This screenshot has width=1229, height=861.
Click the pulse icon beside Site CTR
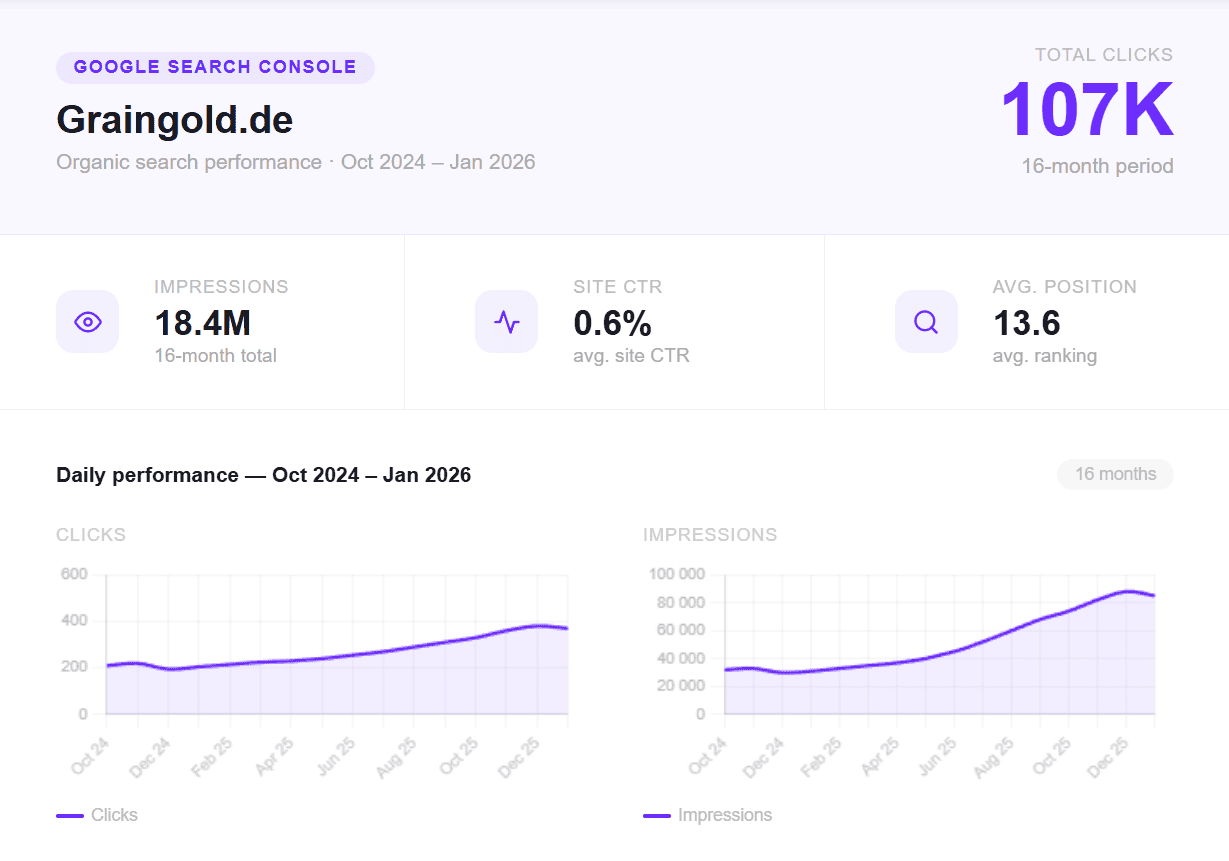[x=506, y=322]
